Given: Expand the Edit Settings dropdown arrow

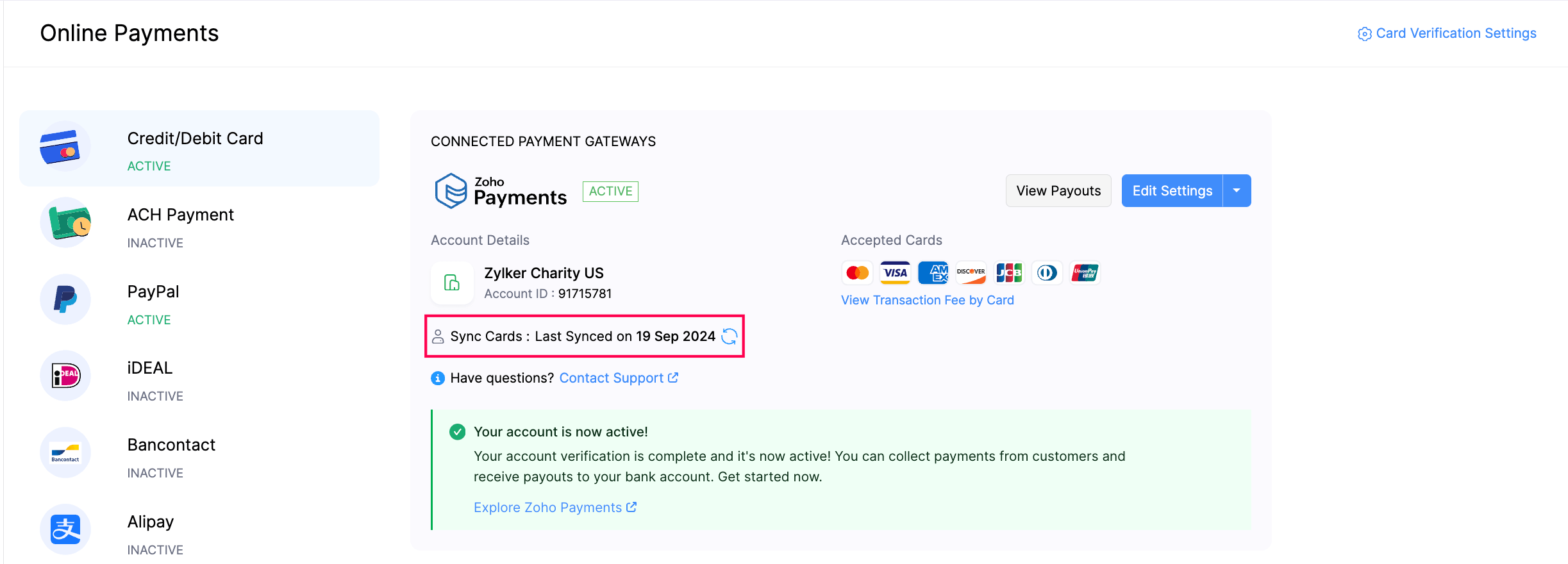Looking at the screenshot, I should (x=1237, y=191).
